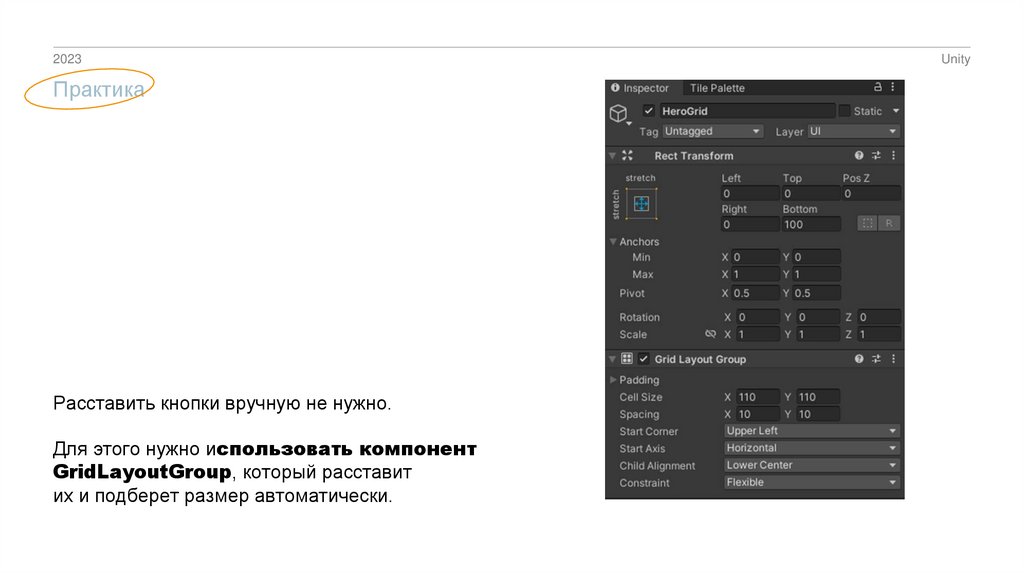Click the Rotation X field
Viewport: 1024px width, 574px height.
(x=758, y=317)
